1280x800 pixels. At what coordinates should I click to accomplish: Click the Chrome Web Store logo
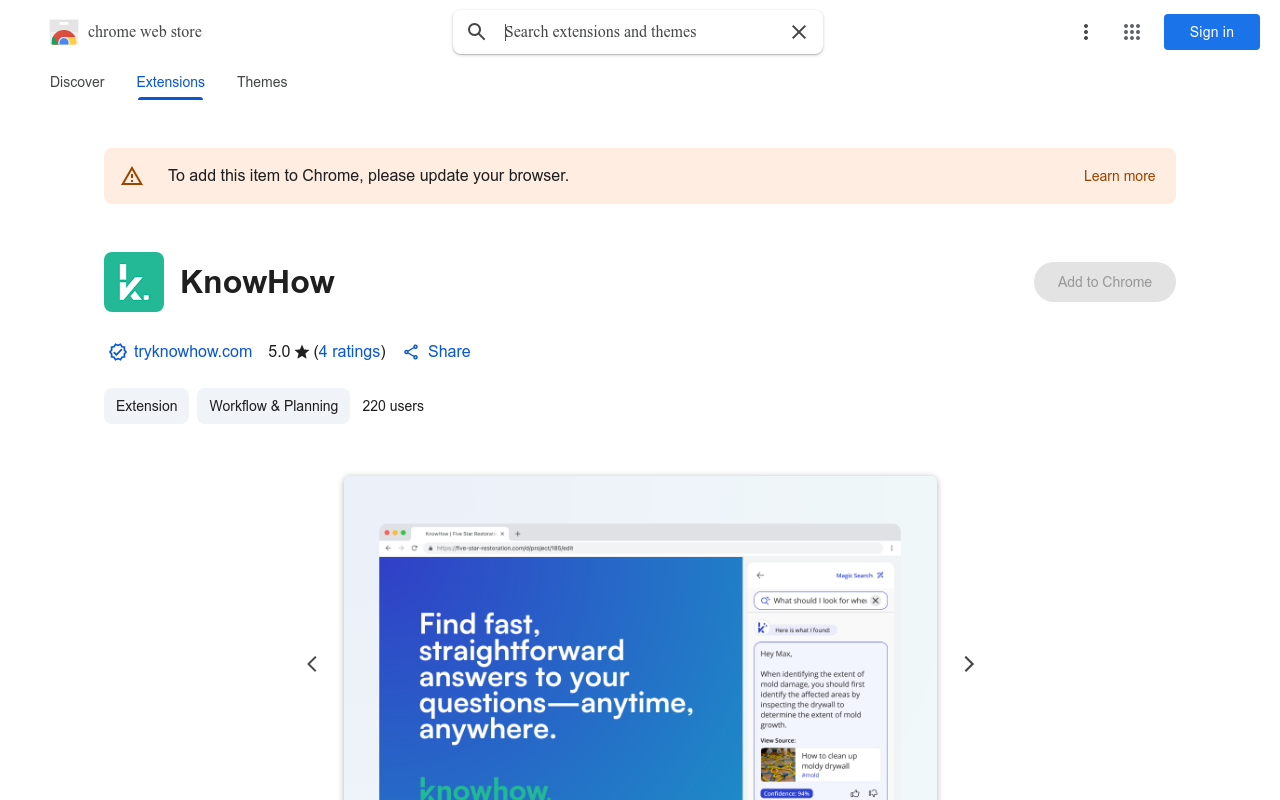click(x=64, y=32)
